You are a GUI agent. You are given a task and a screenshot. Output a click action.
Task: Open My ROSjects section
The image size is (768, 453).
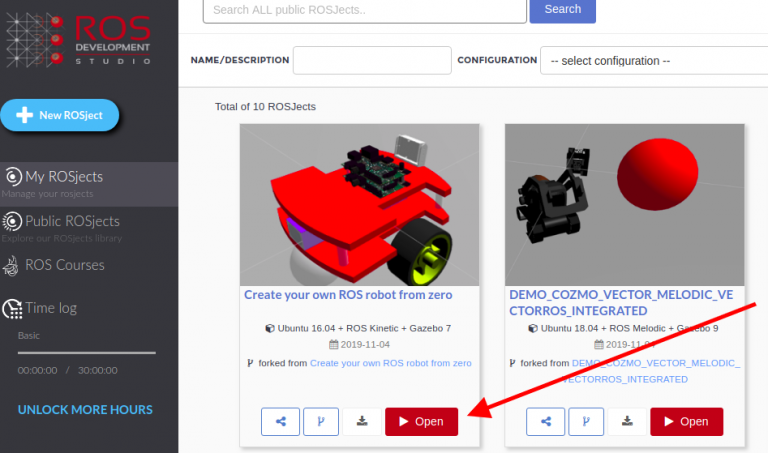tap(89, 184)
